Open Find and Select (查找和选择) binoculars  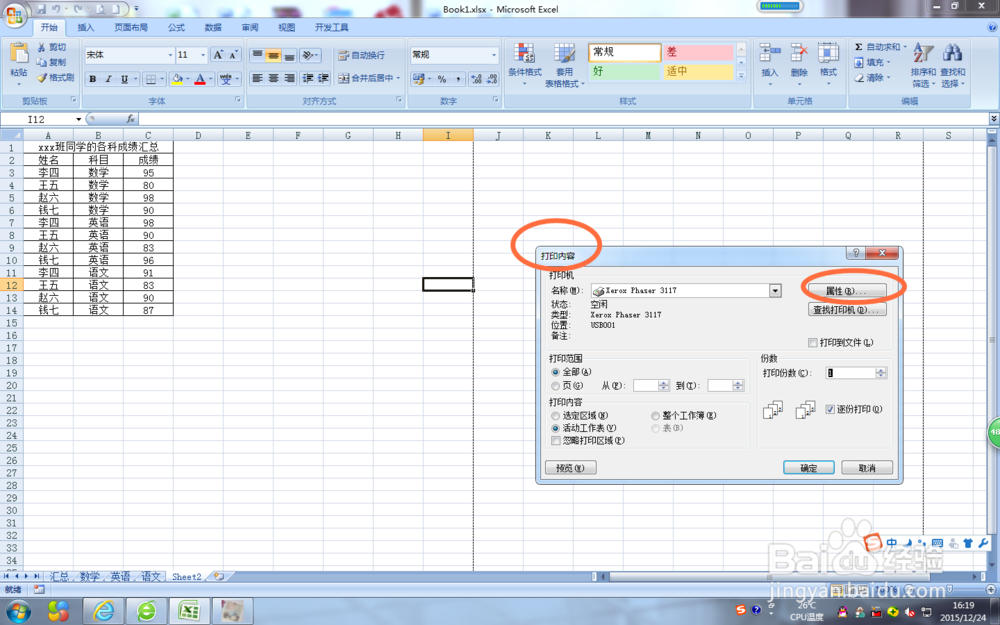[952, 65]
